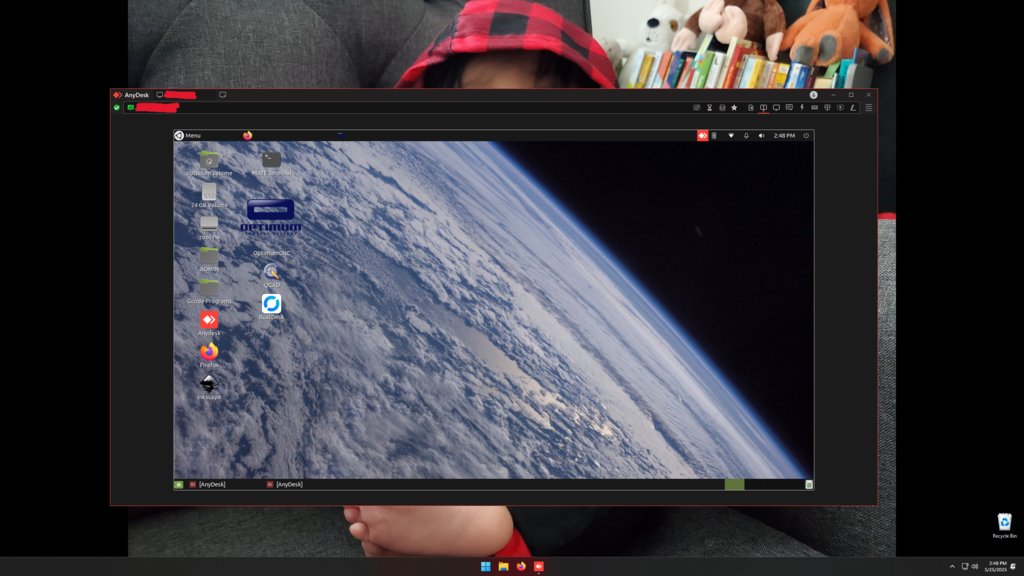Screen dimensions: 1024x576
Task: Open the remote network (Wi-Fi) indicator
Action: pos(731,135)
